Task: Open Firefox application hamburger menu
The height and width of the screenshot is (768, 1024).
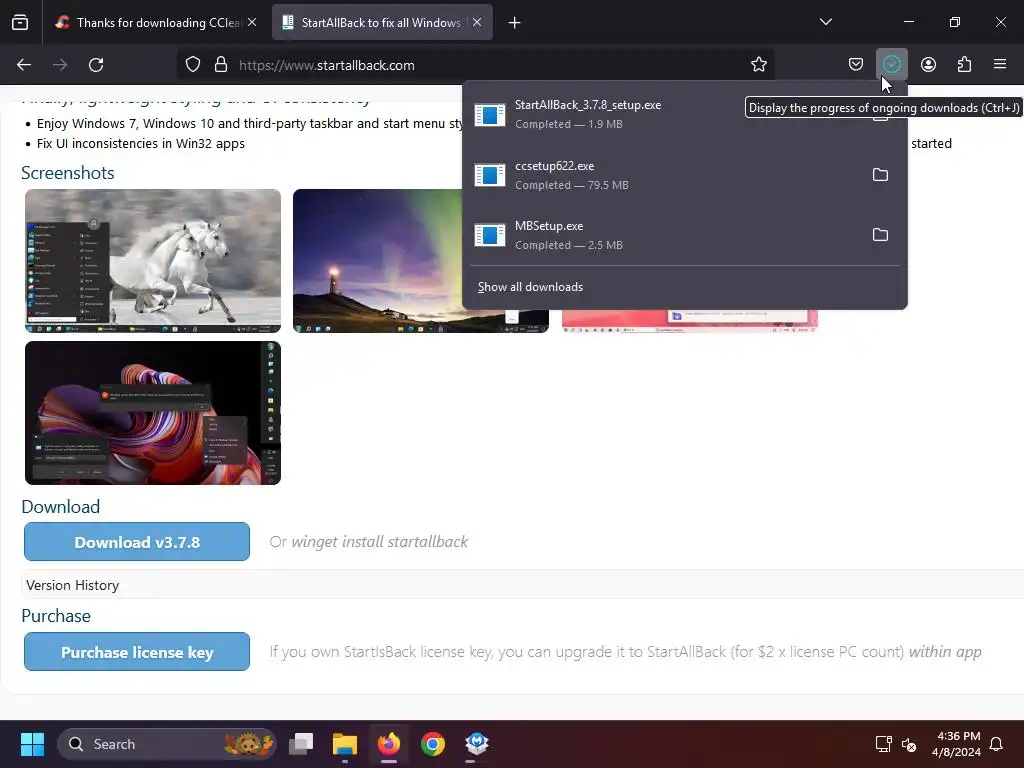Action: pyautogui.click(x=1000, y=65)
